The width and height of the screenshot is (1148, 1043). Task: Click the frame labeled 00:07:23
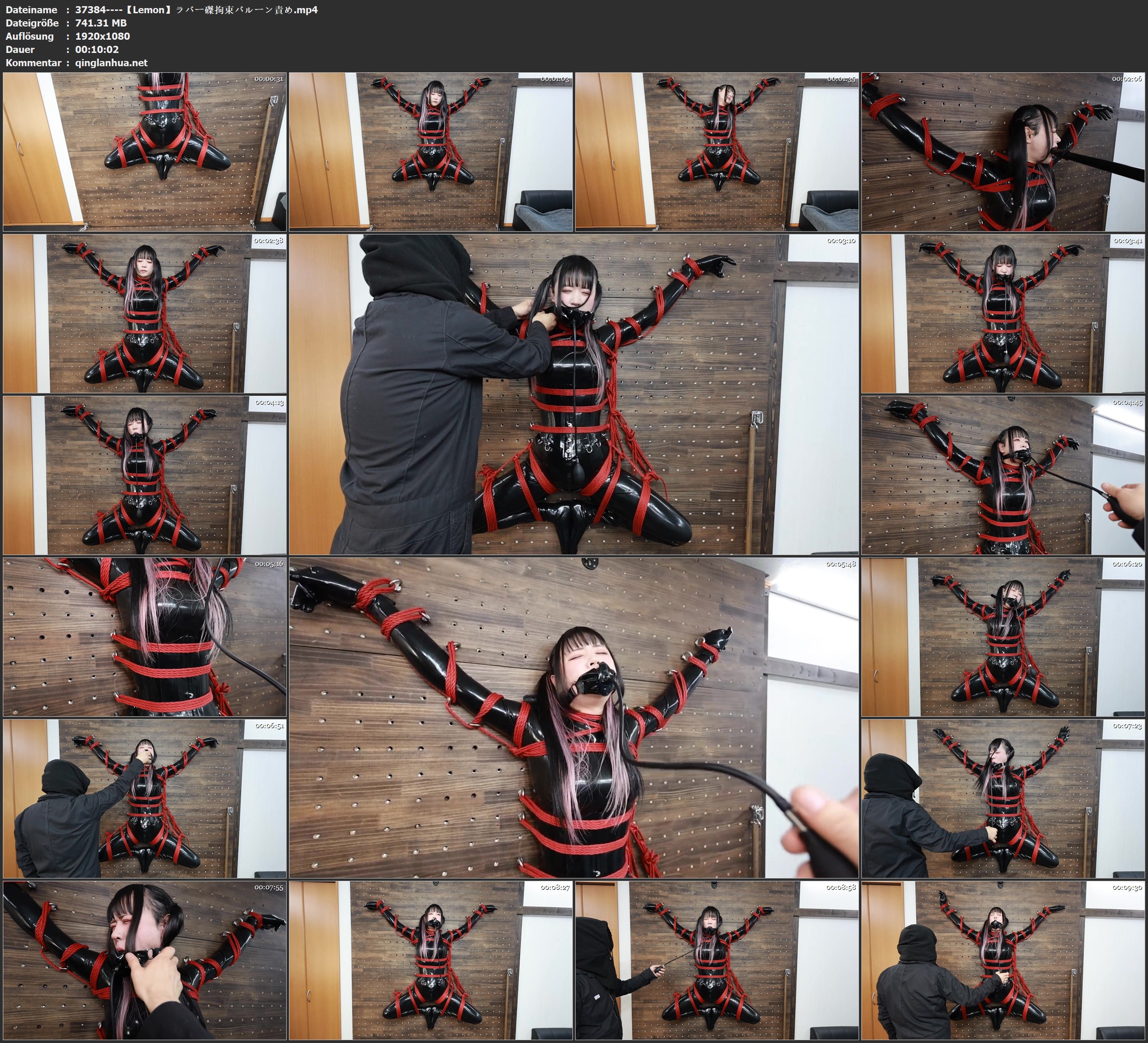(x=1003, y=799)
